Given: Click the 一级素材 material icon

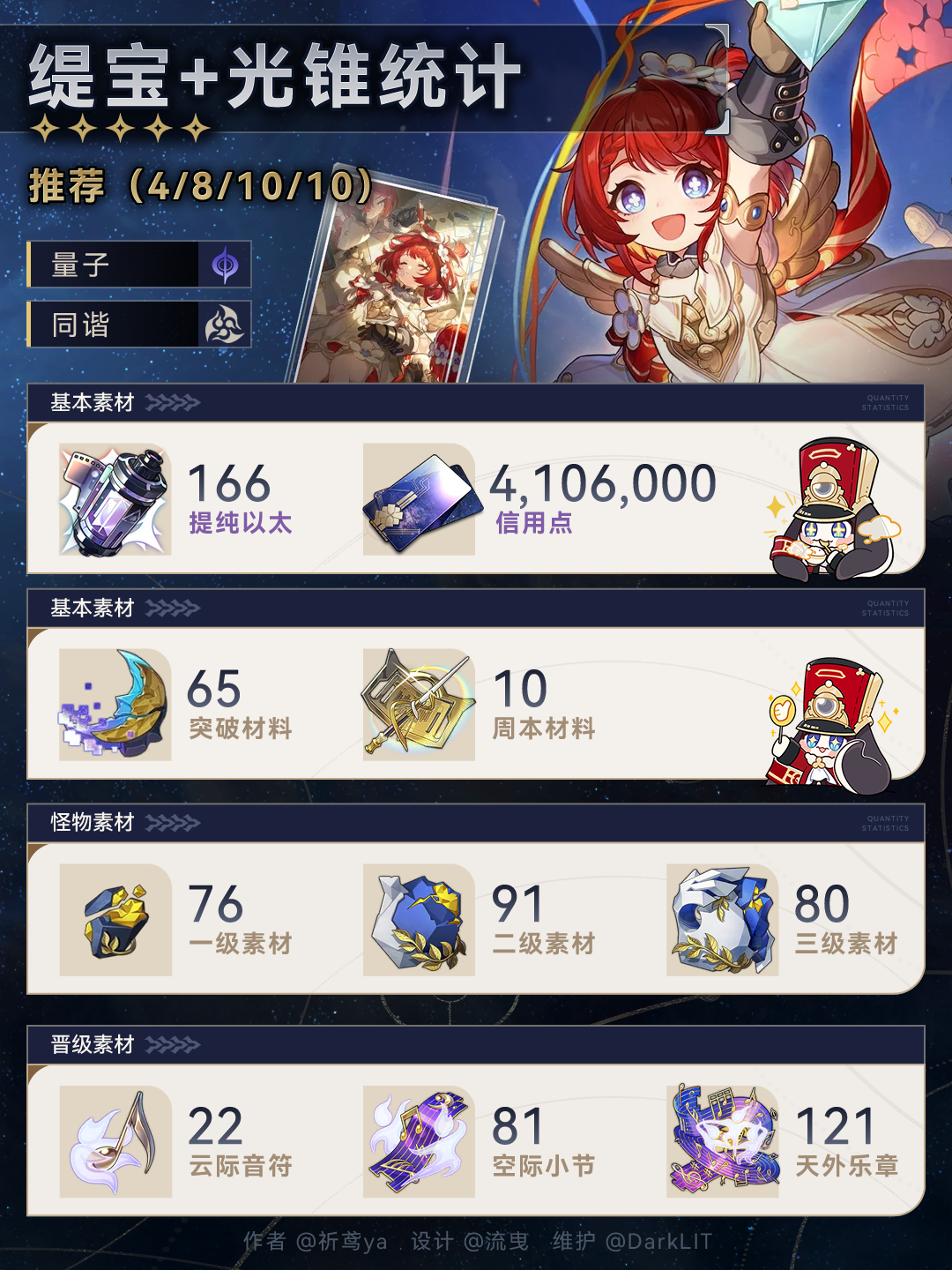Looking at the screenshot, I should [x=115, y=920].
